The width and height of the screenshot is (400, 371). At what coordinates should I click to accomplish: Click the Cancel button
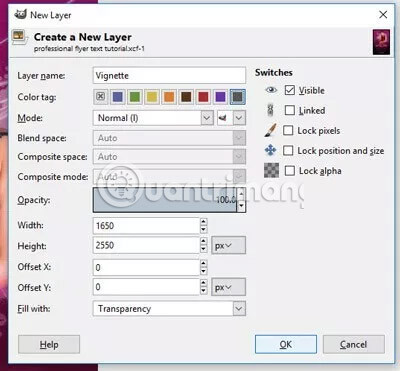click(x=354, y=344)
